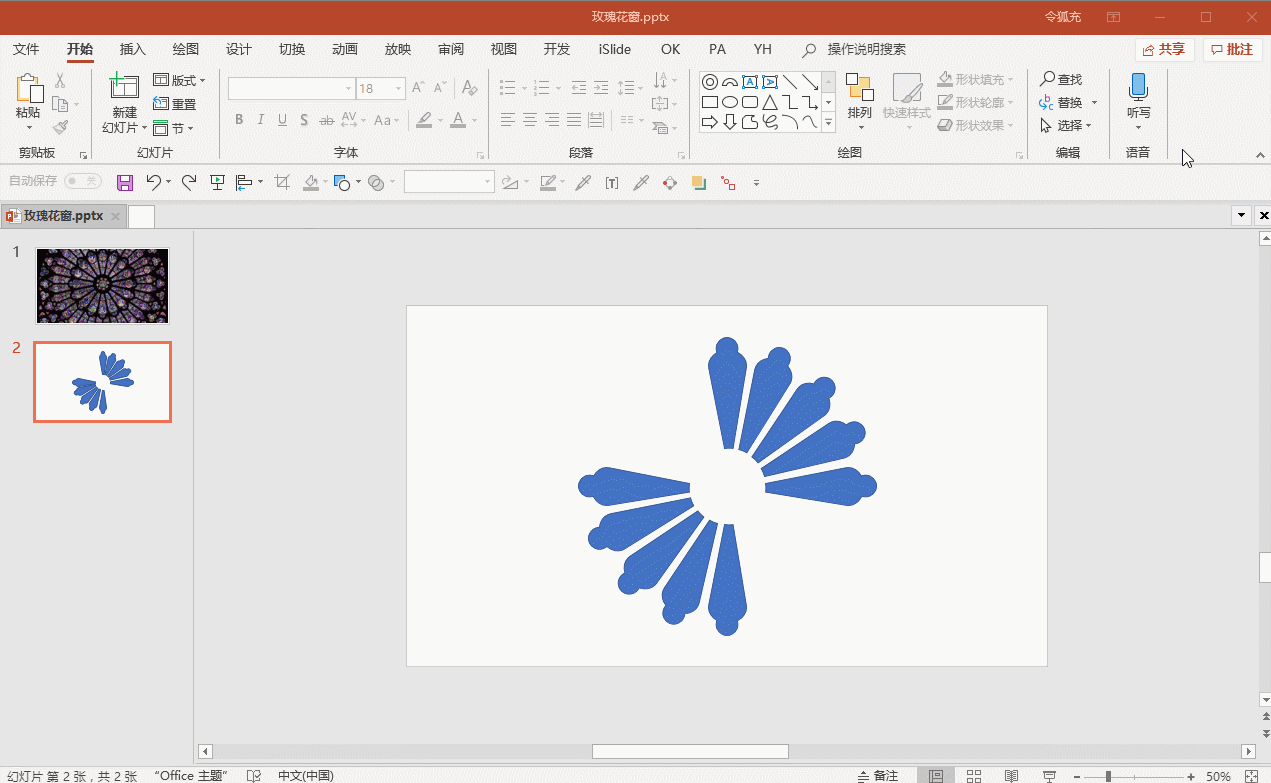1271x783 pixels.
Task: Open the iSlide tab
Action: pos(615,49)
